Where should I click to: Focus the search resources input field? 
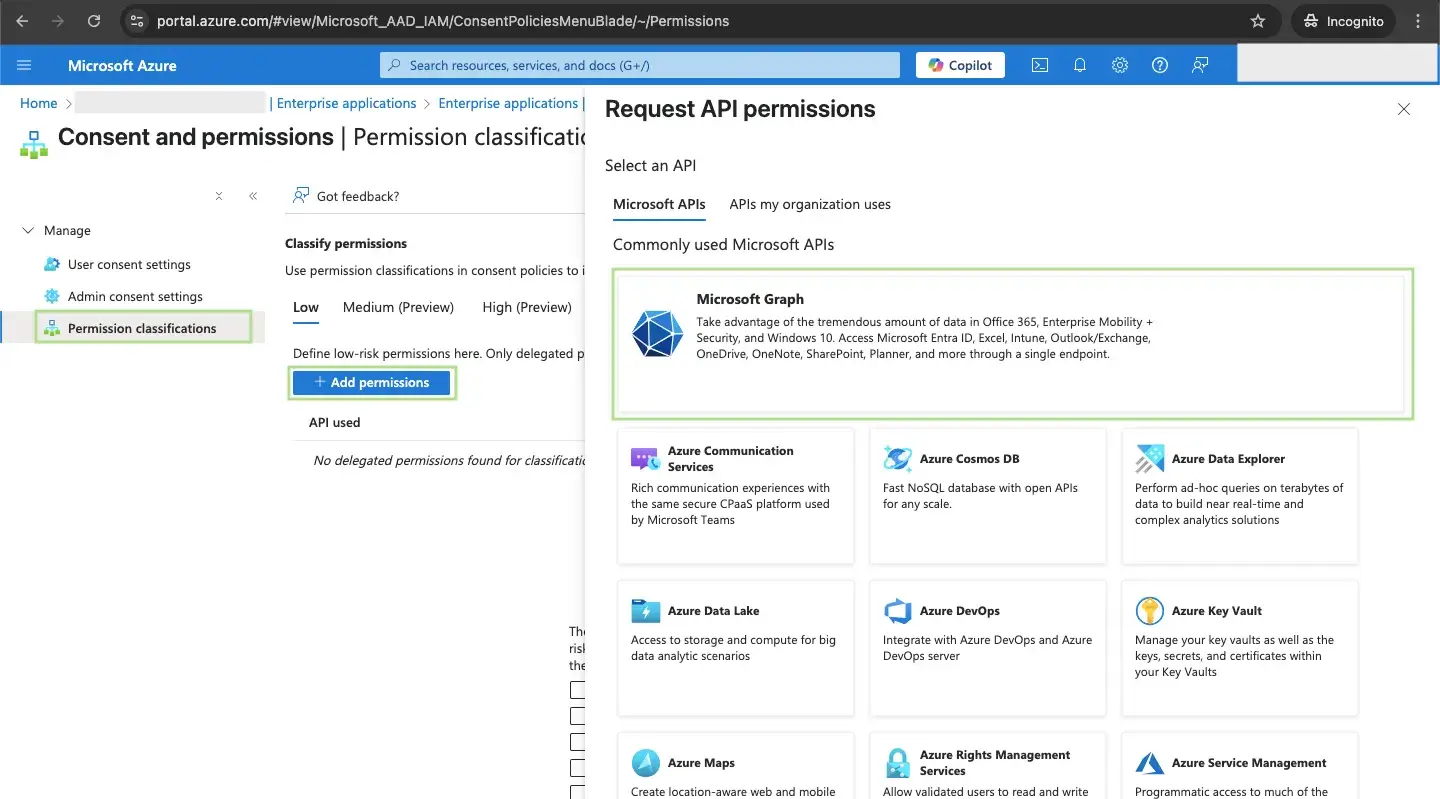[x=640, y=65]
